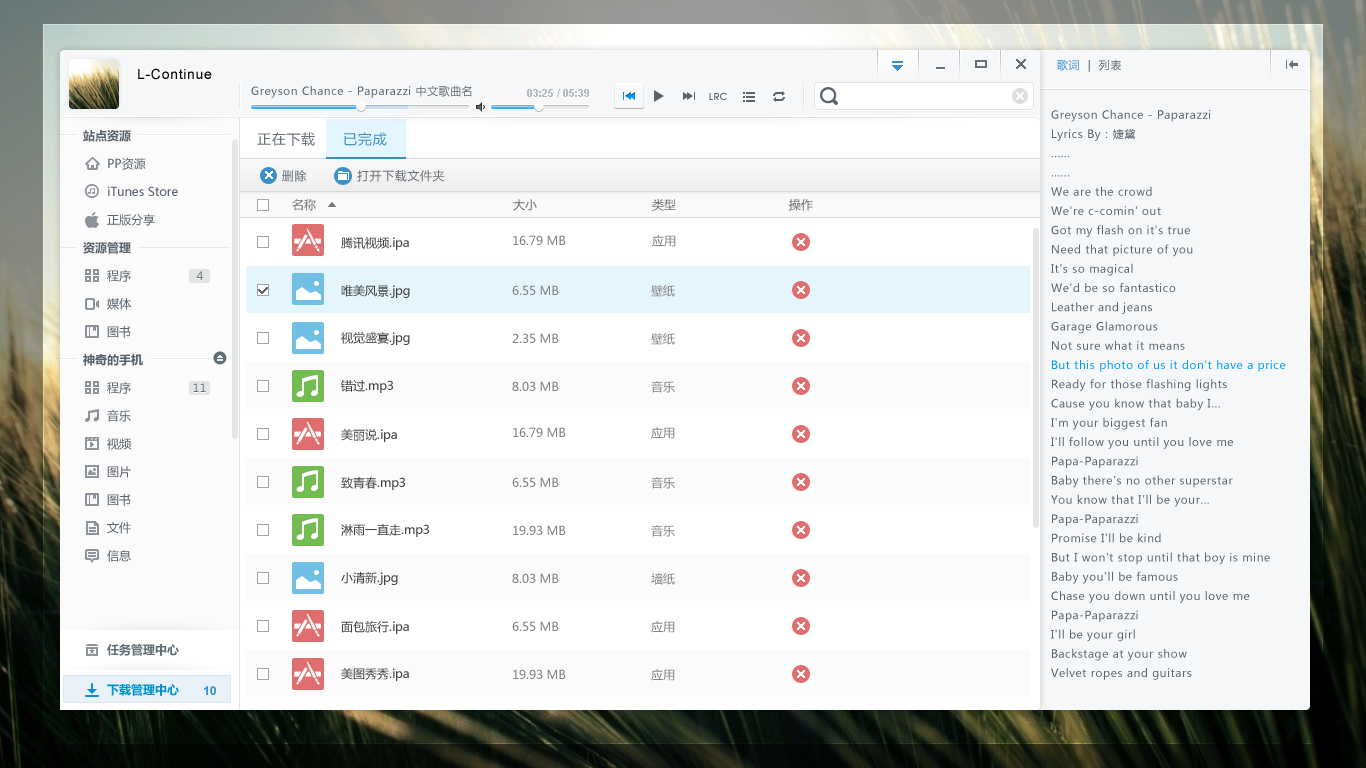The image size is (1366, 768).
Task: Click the search magnifier icon
Action: click(829, 96)
